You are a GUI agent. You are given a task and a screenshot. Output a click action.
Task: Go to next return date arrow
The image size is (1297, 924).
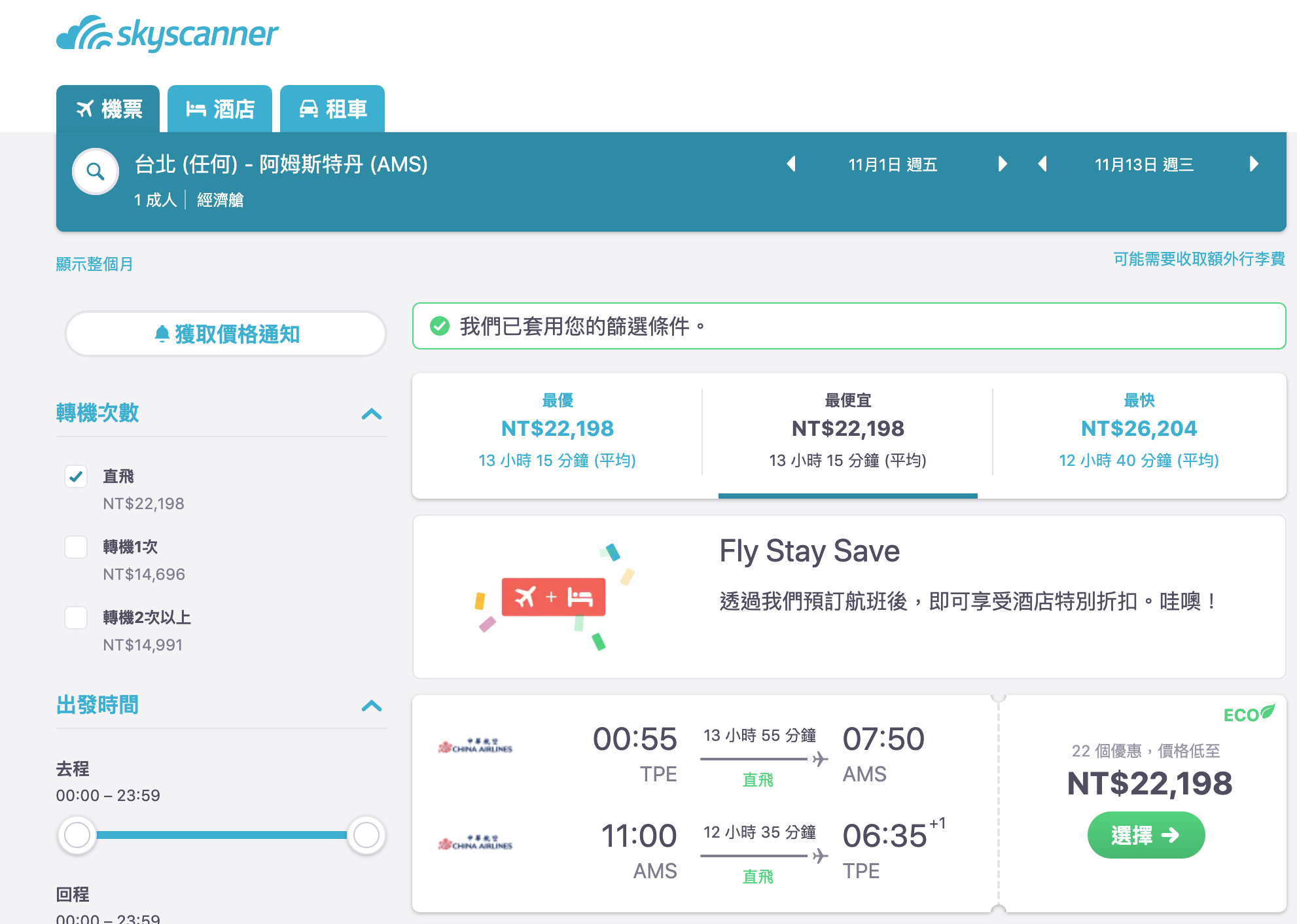(x=1254, y=164)
